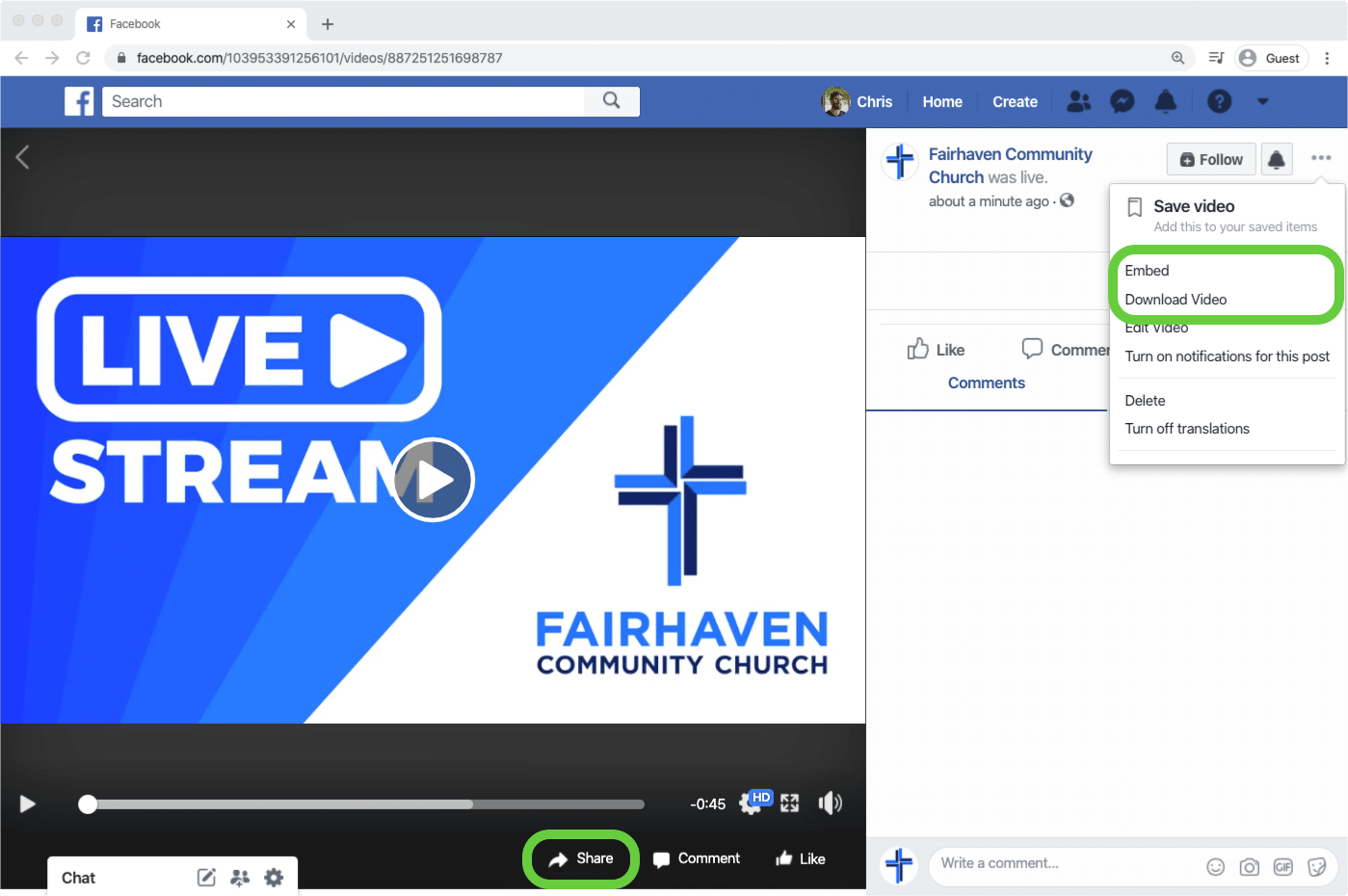This screenshot has width=1348, height=896.
Task: Select Turn off translations
Action: [1187, 429]
